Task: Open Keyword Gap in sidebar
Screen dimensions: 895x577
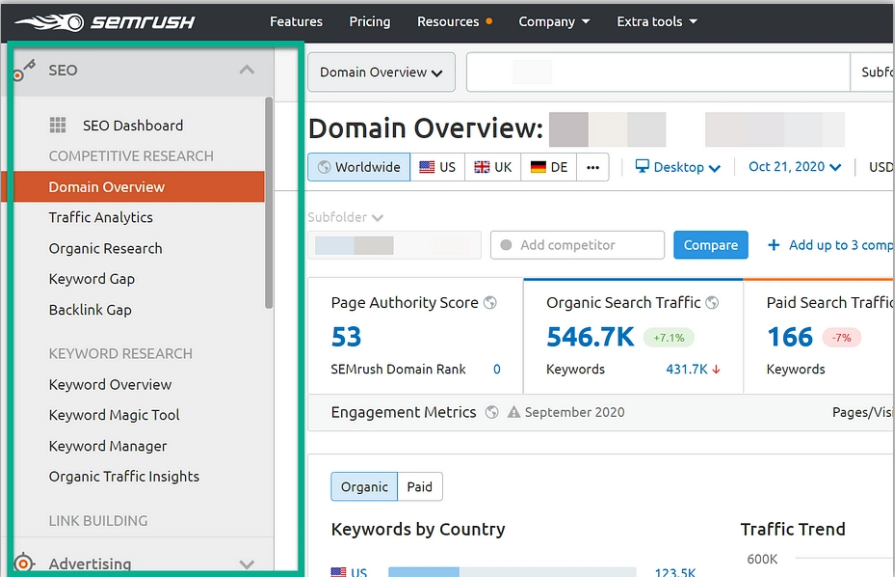Action: click(x=92, y=279)
